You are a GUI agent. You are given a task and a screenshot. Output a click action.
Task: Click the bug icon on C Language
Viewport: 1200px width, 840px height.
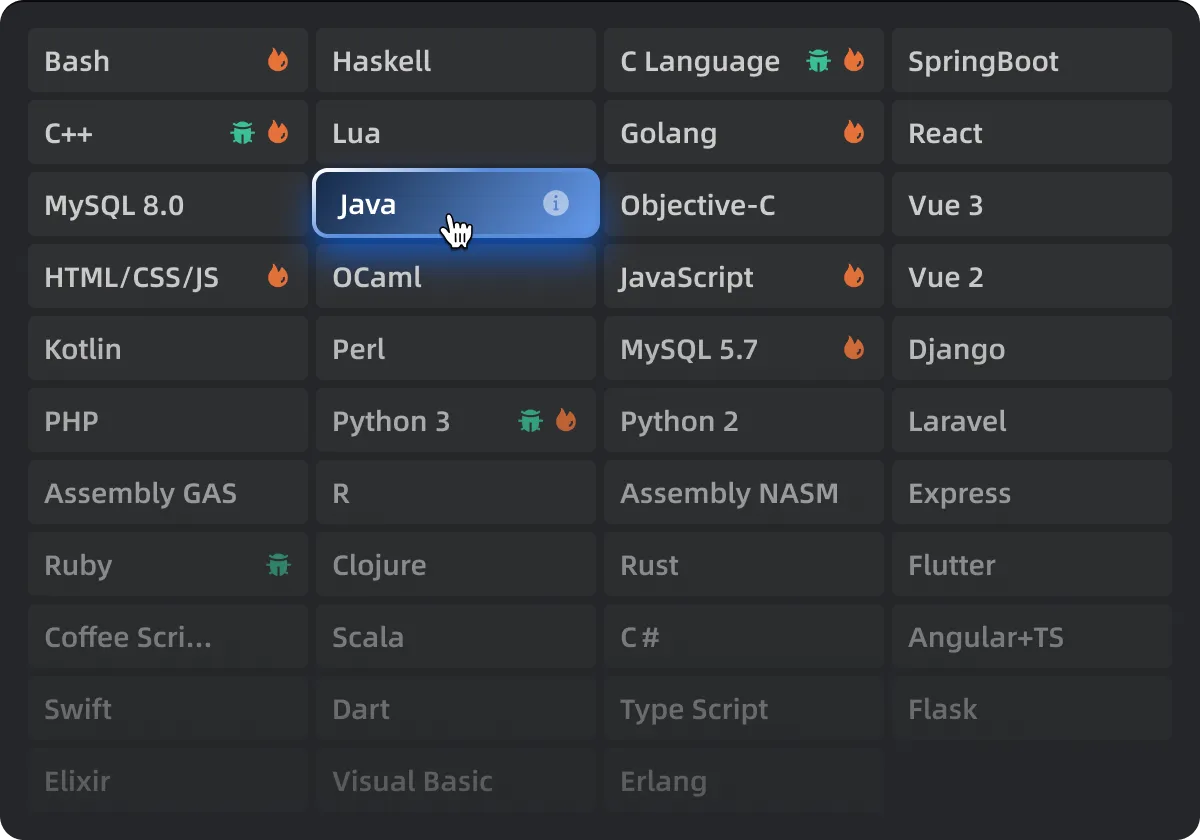click(x=819, y=61)
